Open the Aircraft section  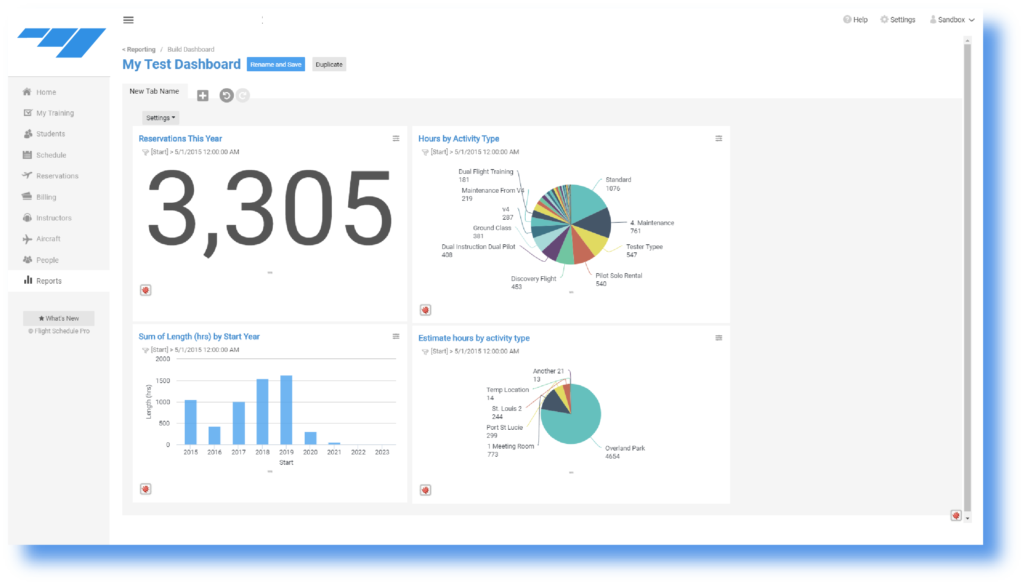click(48, 238)
